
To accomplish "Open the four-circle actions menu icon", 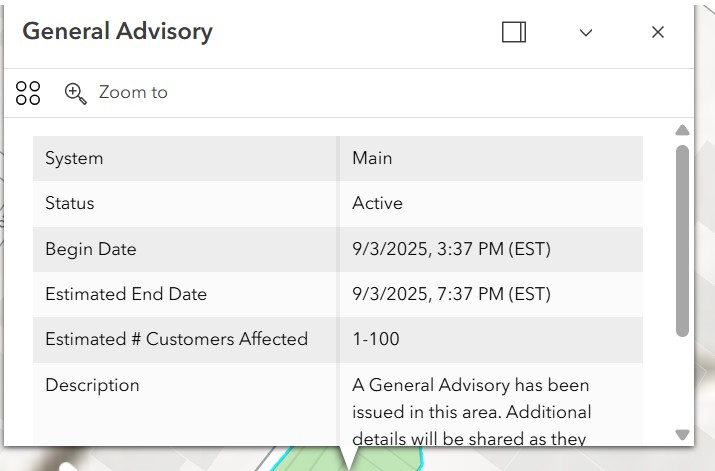I will (x=28, y=93).
